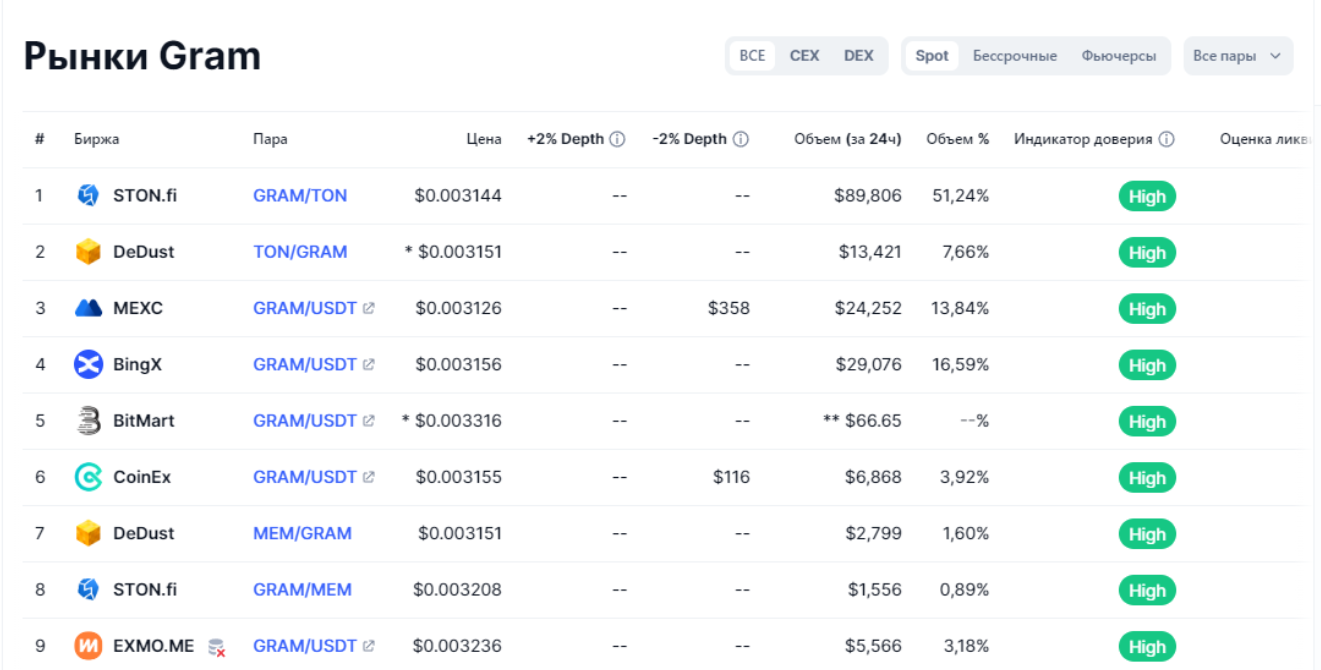Open TON/GRAM pair on DeDust
Image resolution: width=1321 pixels, height=670 pixels.
[300, 252]
